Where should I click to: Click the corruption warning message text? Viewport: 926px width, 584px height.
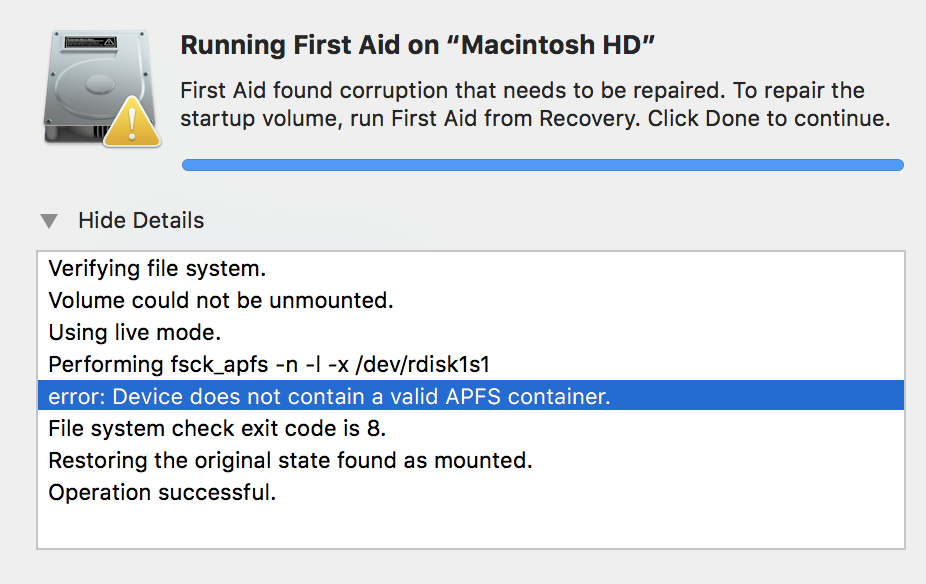click(x=535, y=105)
